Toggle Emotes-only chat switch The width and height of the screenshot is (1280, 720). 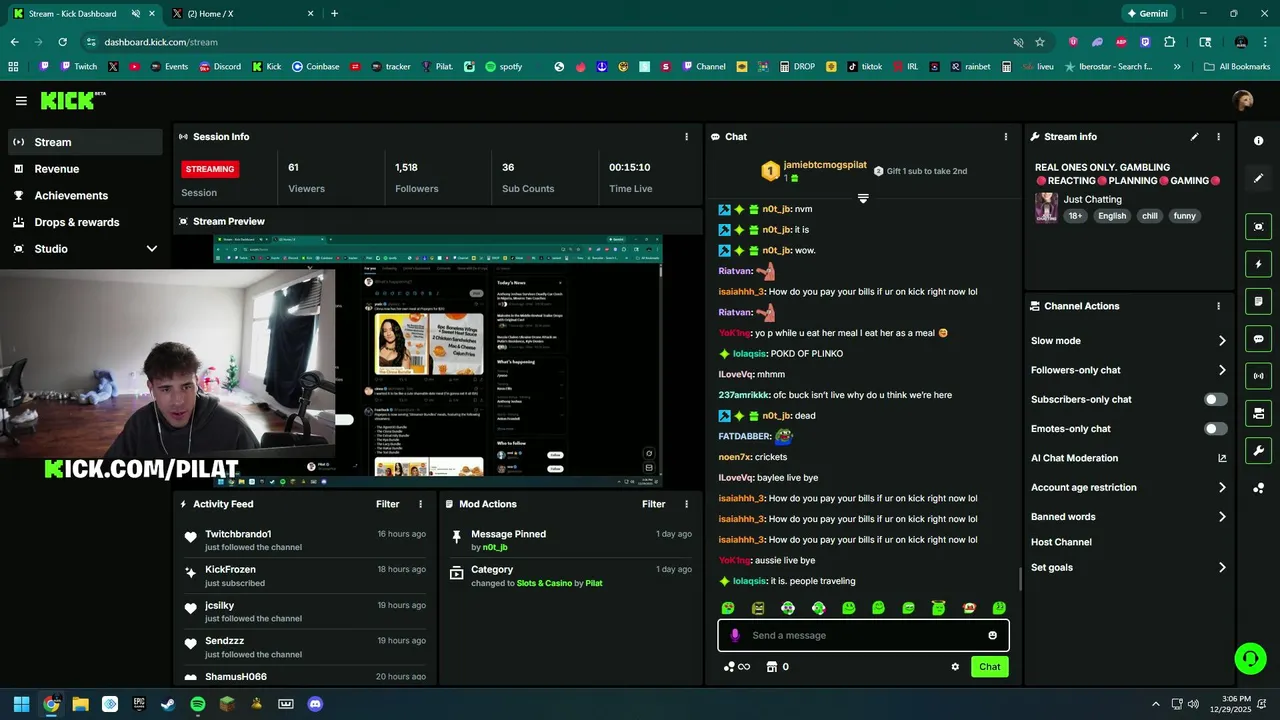pos(1215,429)
